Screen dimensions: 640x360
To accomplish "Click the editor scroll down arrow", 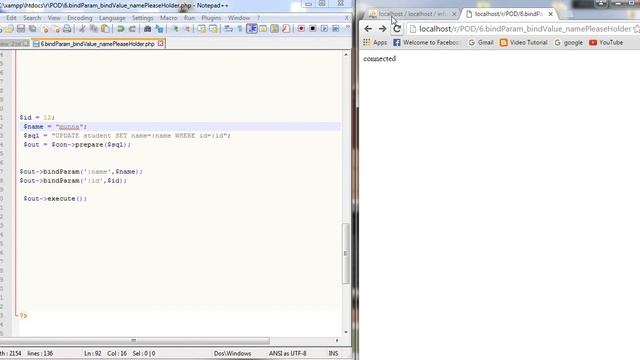I will click(346, 332).
